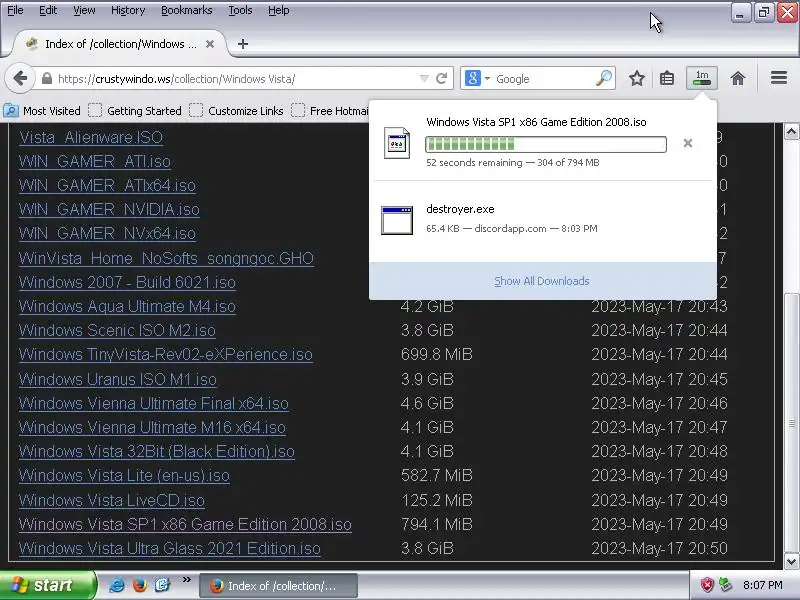Open WIN_GAMER_ATI.iso link
This screenshot has width=800, height=600.
pyautogui.click(x=94, y=161)
